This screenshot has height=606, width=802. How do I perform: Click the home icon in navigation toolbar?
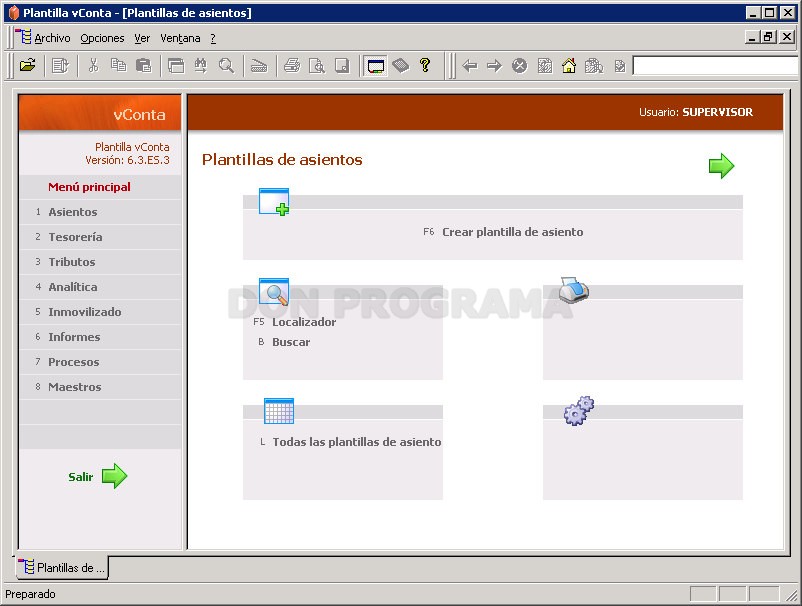point(569,66)
